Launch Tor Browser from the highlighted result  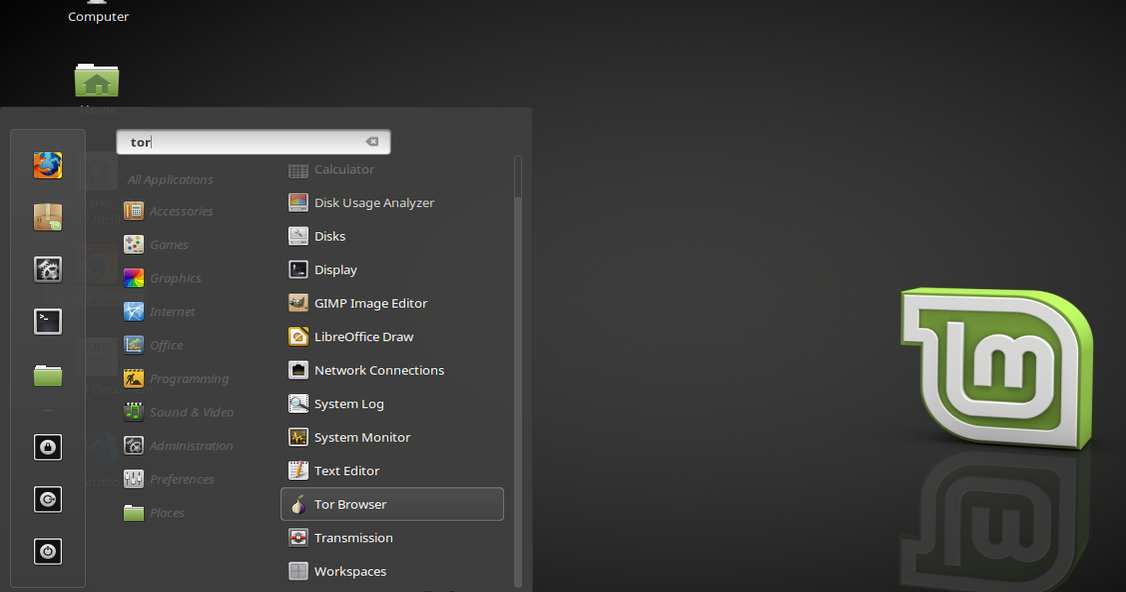click(392, 504)
